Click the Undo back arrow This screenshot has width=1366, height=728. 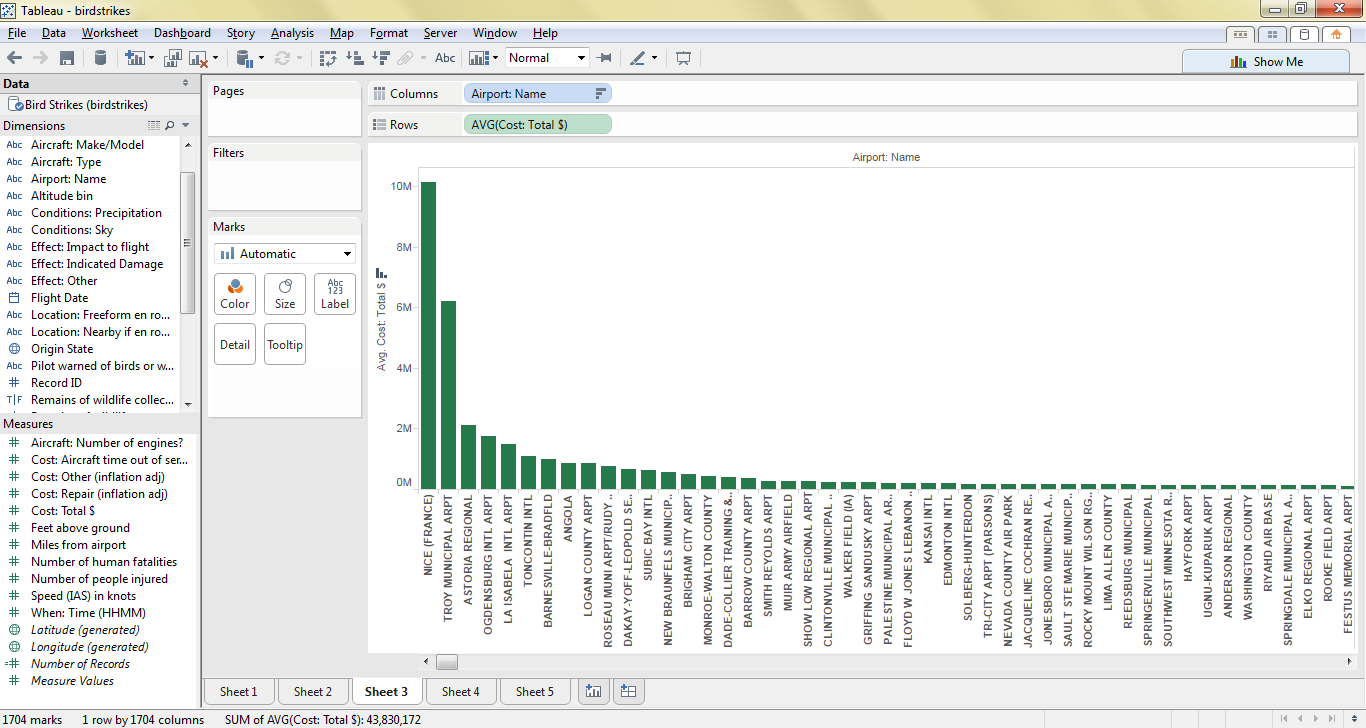(14, 58)
